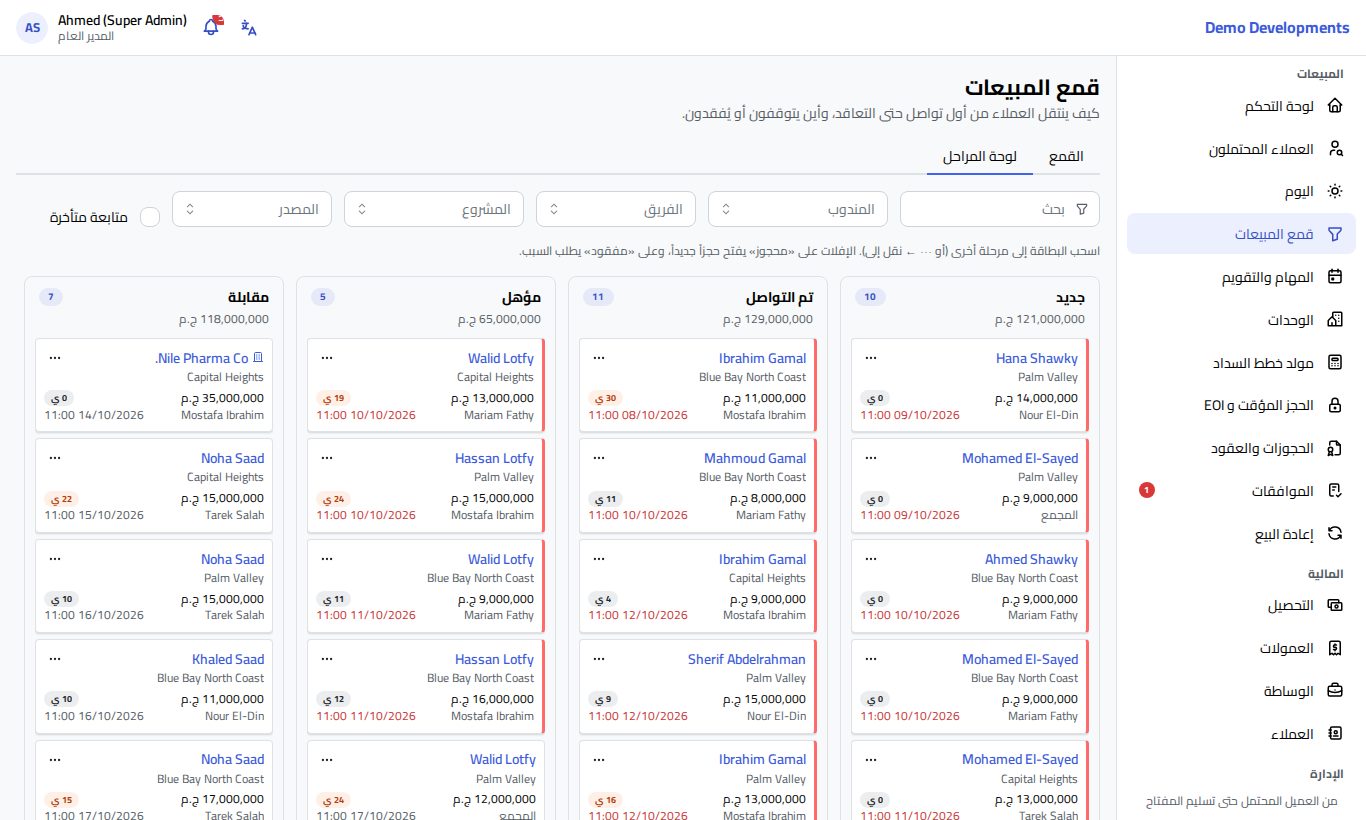This screenshot has width=1366, height=820.
Task: Open more menu on Hana Shawky card
Action: [870, 357]
